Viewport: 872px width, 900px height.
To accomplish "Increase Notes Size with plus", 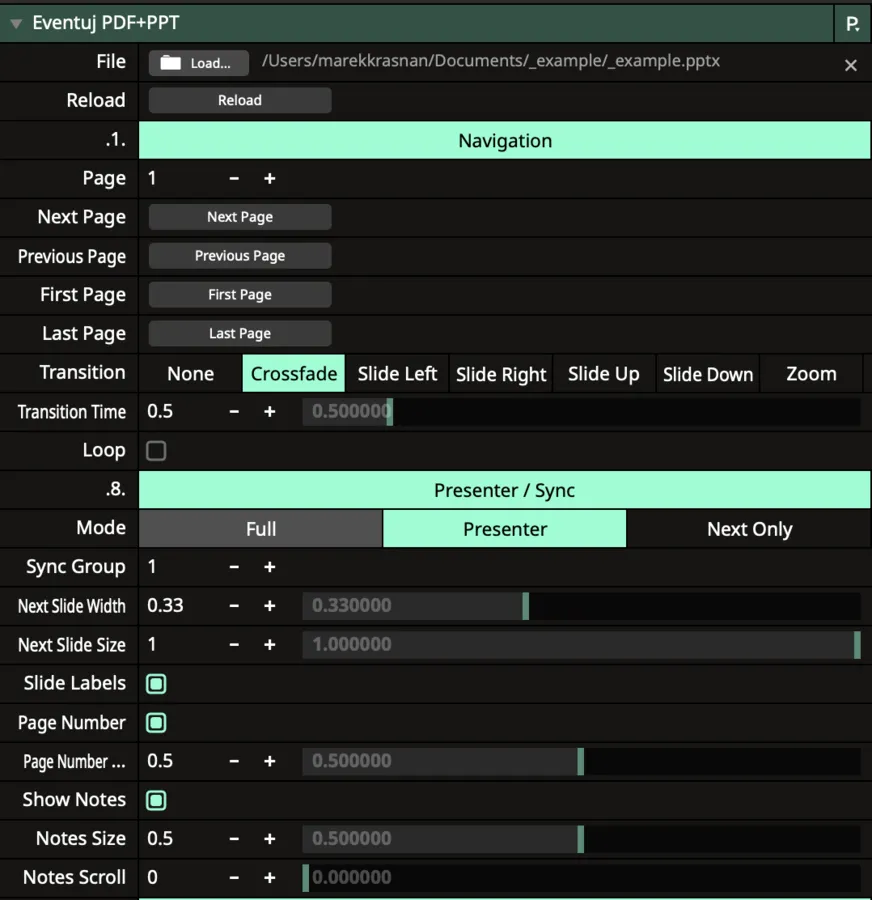I will tap(270, 839).
